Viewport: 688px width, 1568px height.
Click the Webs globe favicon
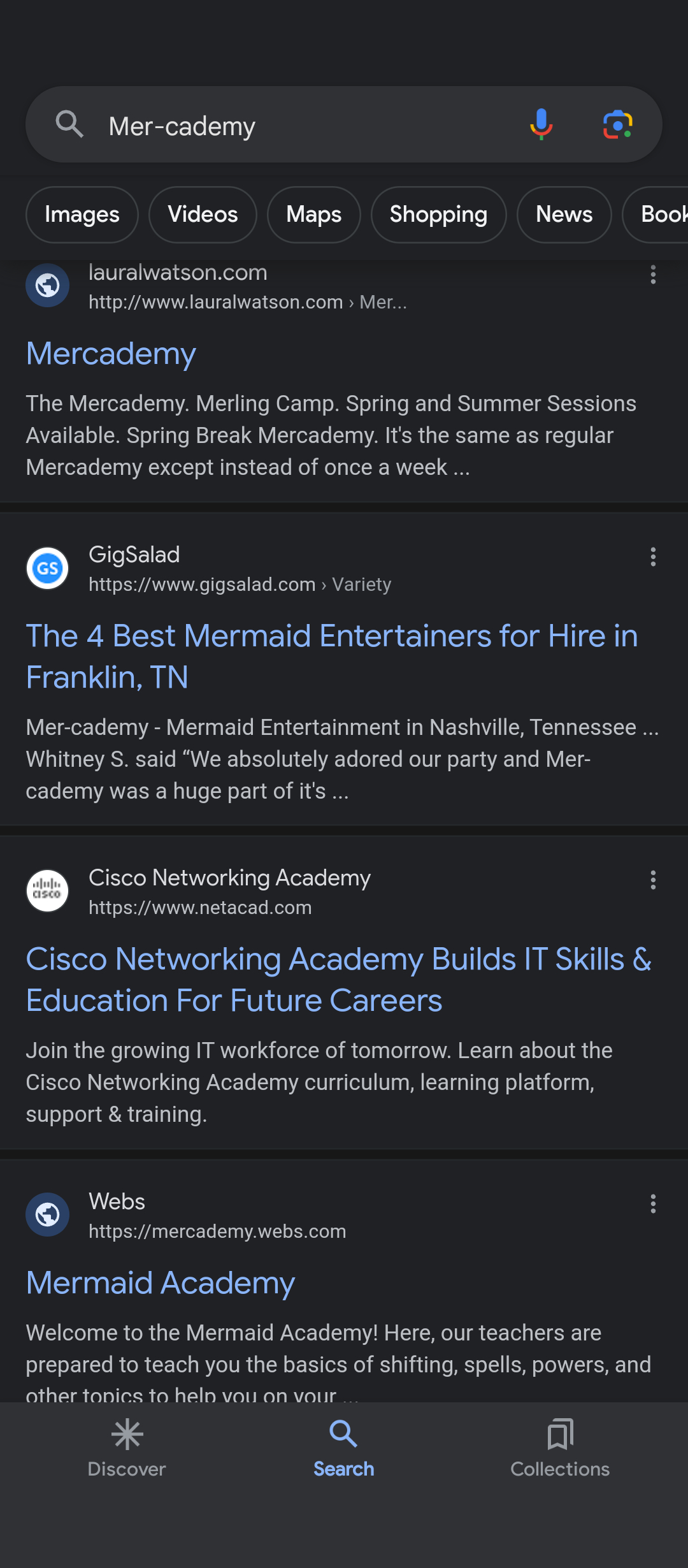click(48, 1215)
